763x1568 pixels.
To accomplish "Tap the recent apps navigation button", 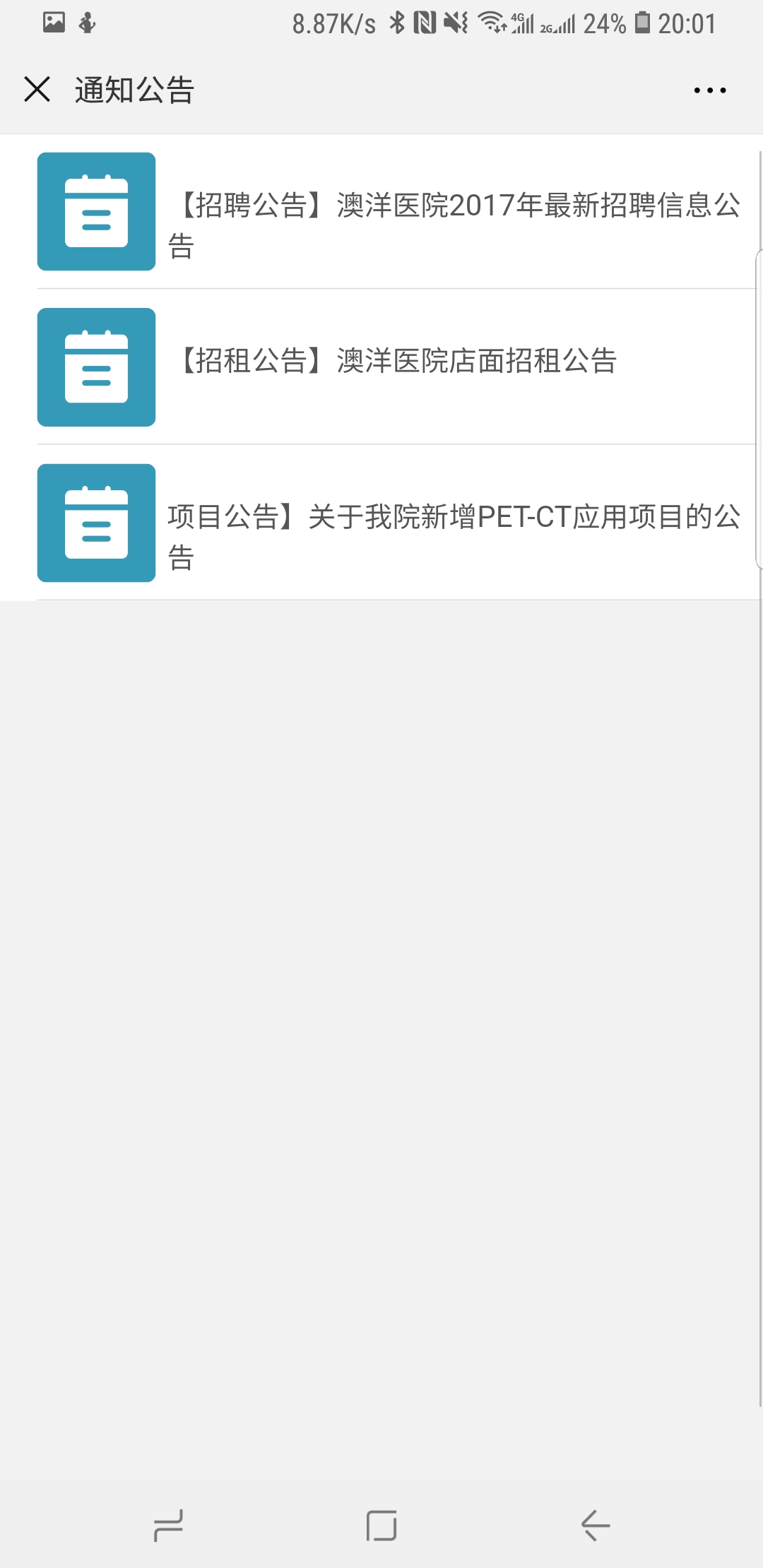I will tap(168, 1526).
